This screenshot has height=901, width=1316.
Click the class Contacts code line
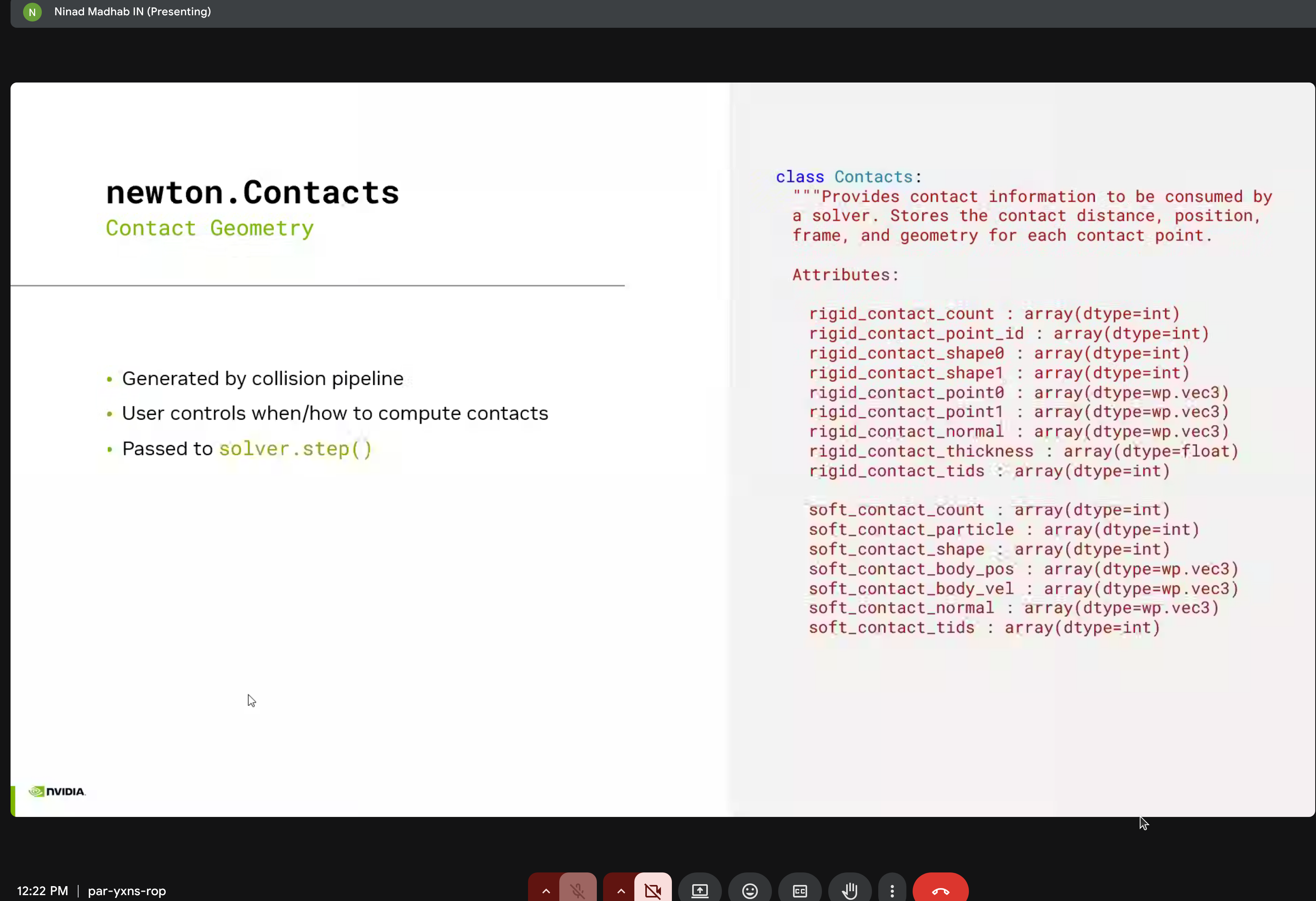[x=848, y=177]
